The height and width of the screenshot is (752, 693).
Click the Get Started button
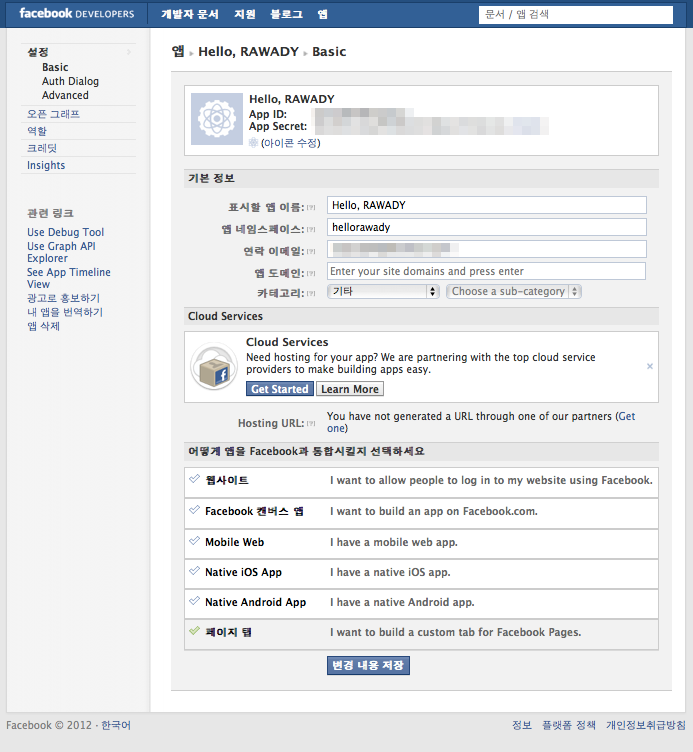coord(280,389)
